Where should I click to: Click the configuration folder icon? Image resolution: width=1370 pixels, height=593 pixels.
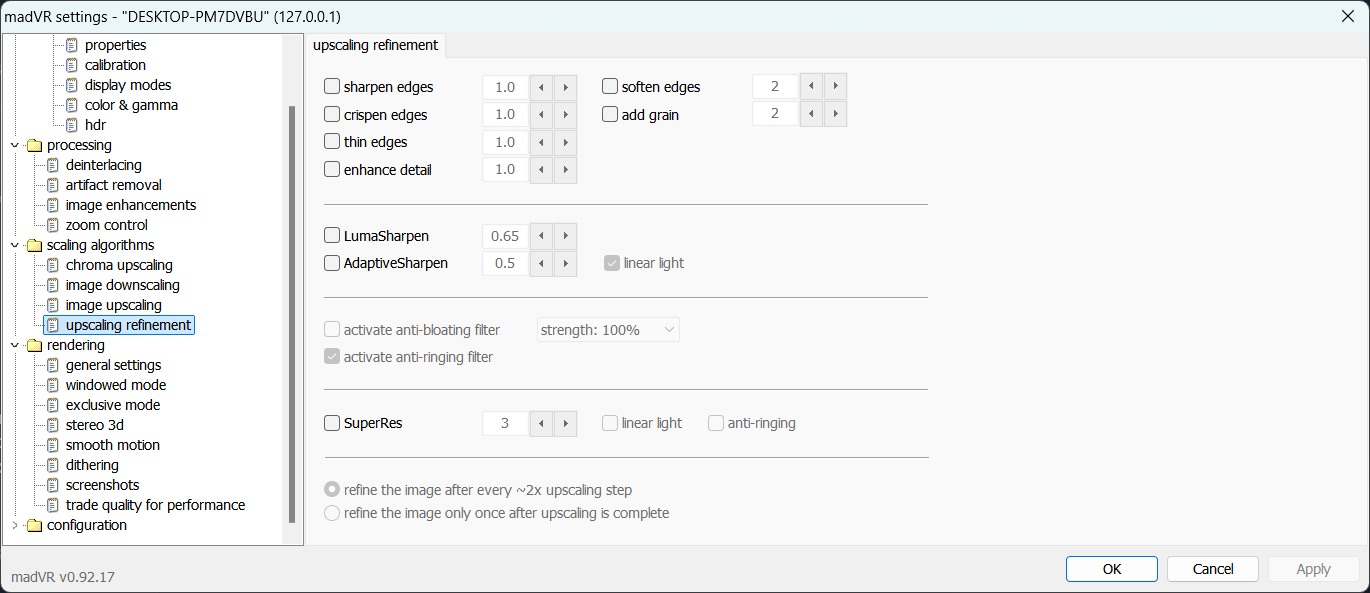(34, 525)
